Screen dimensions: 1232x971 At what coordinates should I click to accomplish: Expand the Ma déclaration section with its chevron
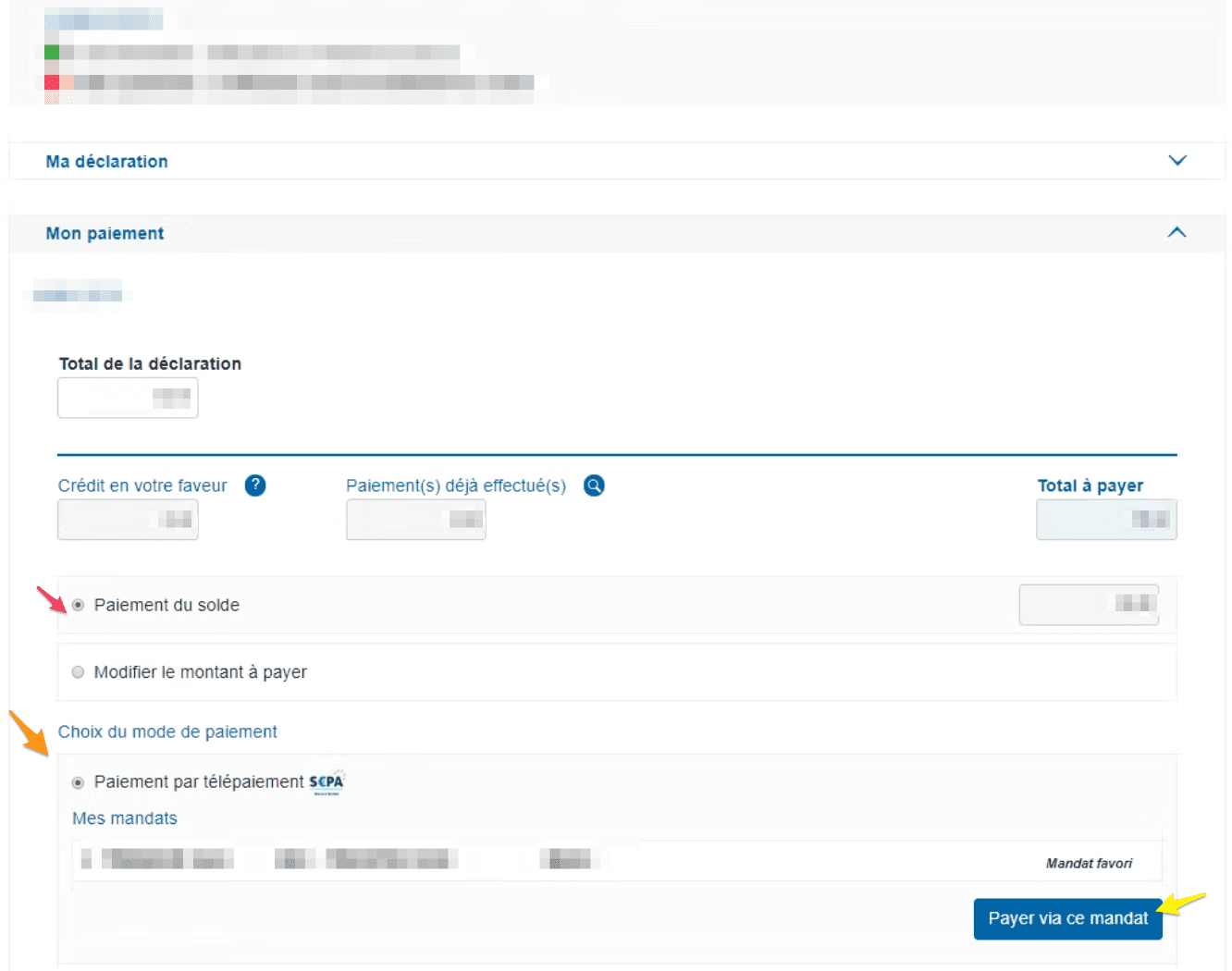[1177, 161]
